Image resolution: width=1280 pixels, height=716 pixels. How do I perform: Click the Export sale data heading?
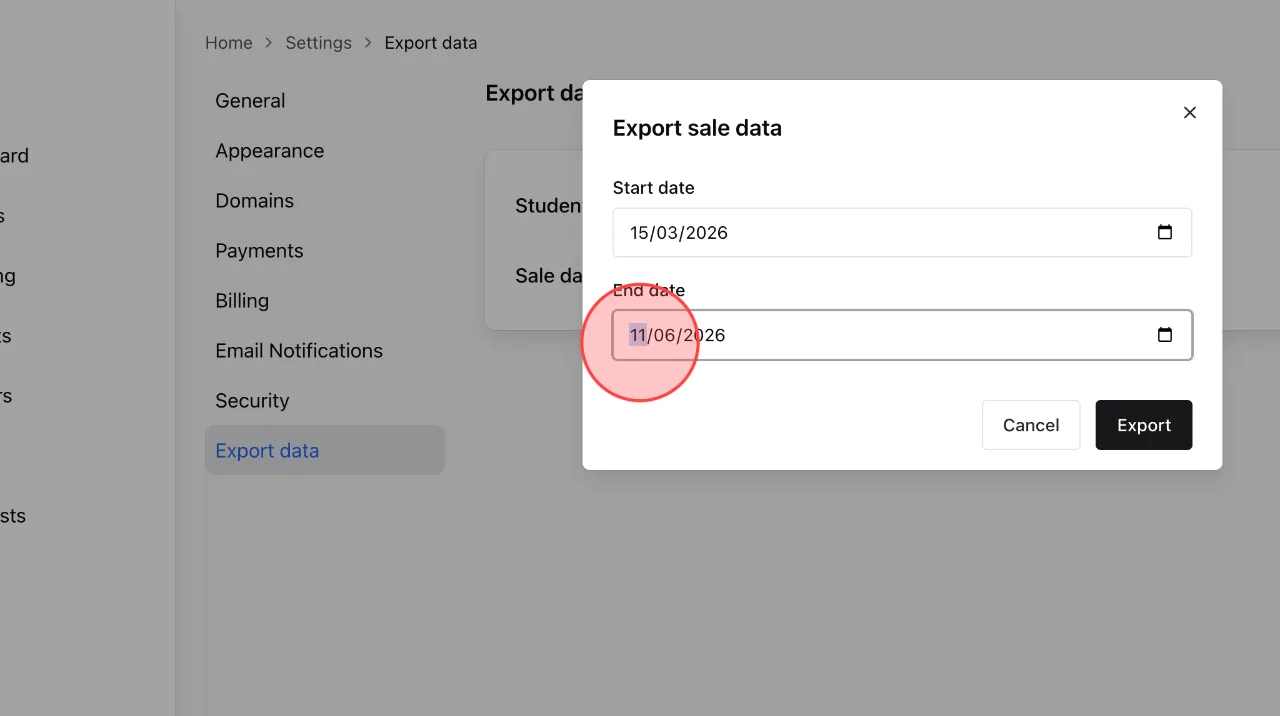coord(697,128)
